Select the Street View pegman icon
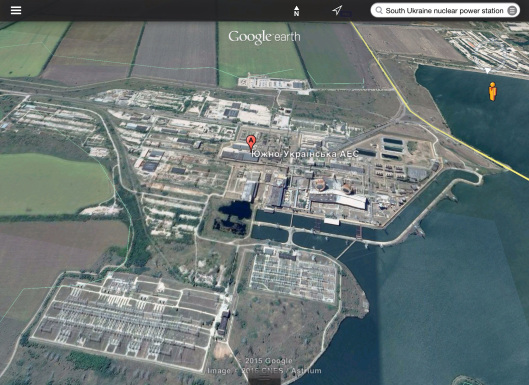 (x=493, y=91)
